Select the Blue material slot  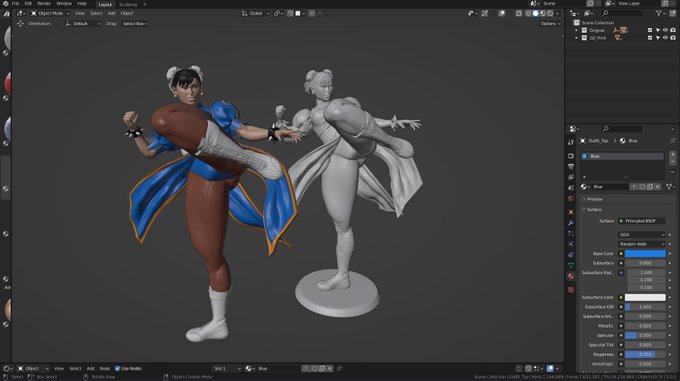pyautogui.click(x=622, y=156)
